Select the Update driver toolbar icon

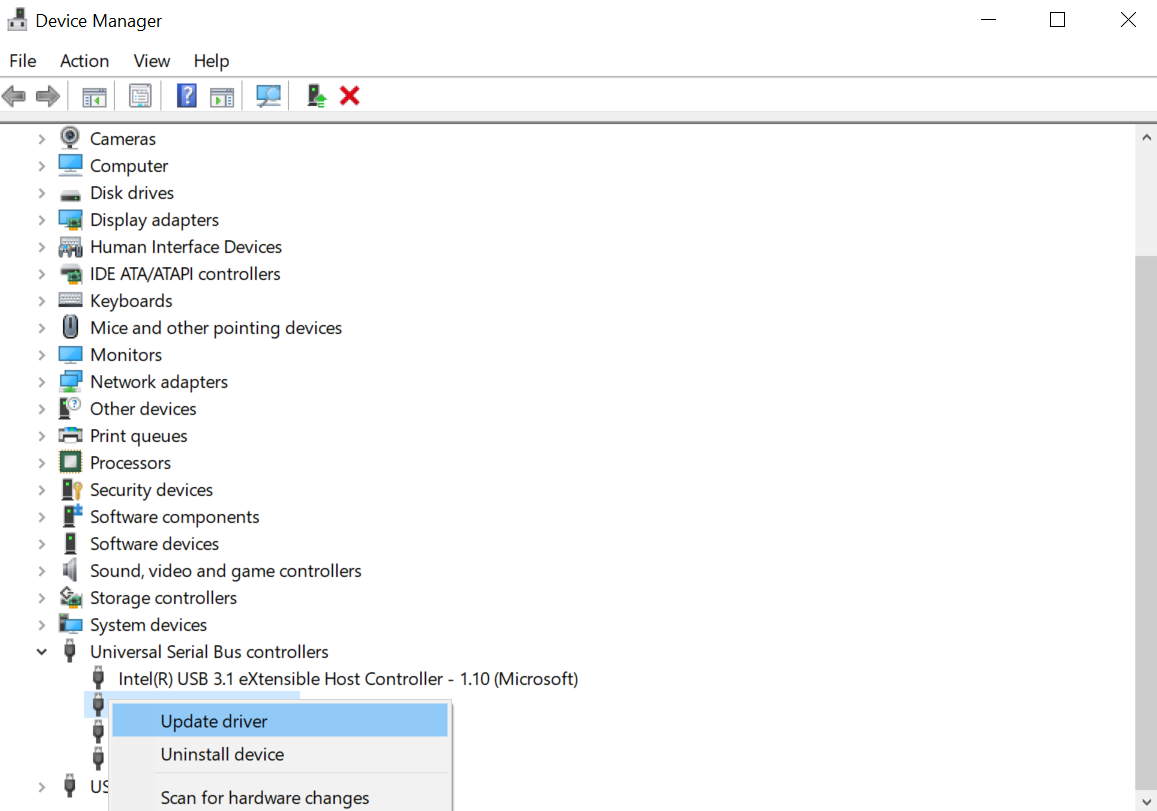[x=315, y=95]
